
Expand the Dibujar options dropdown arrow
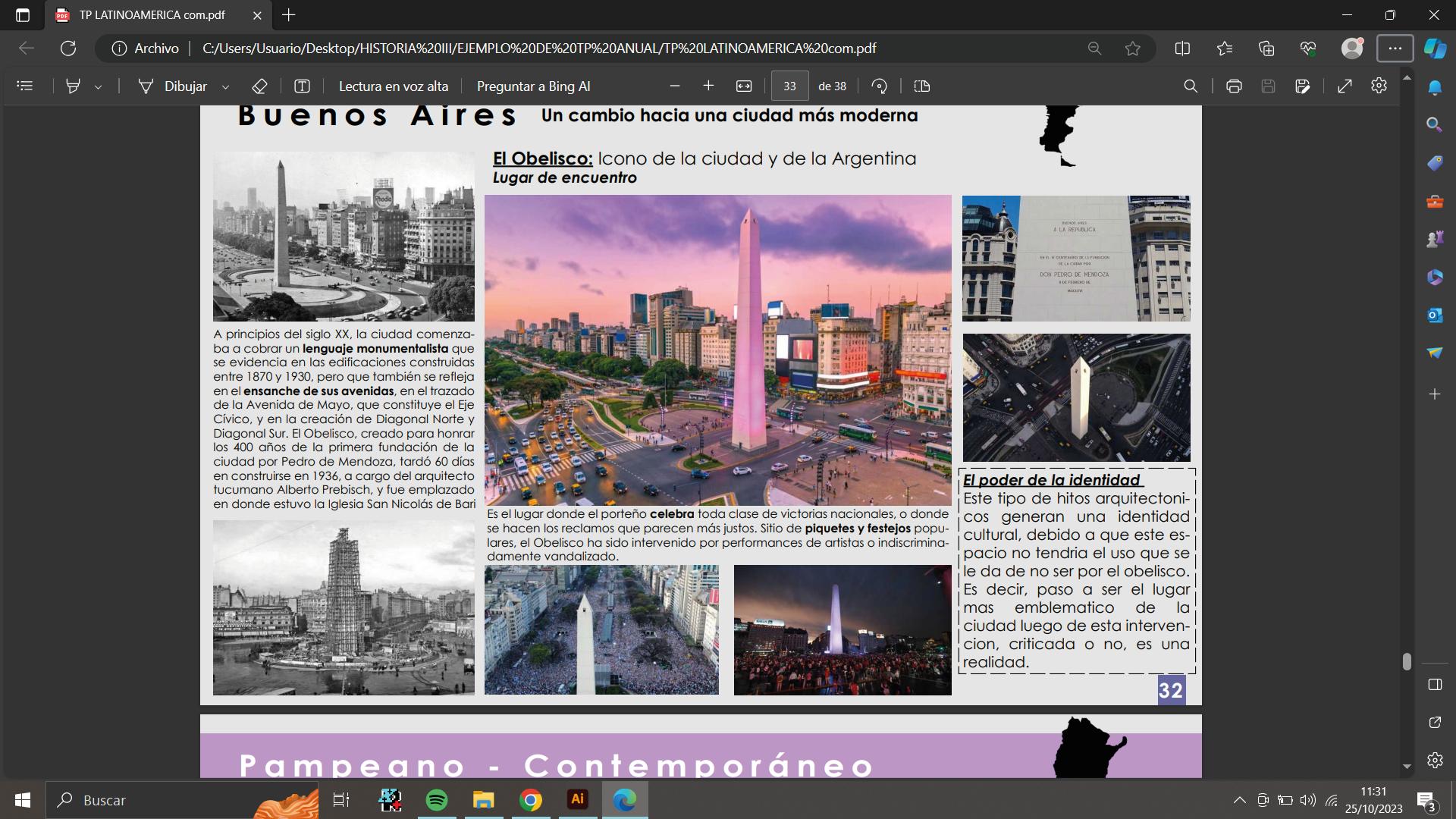pyautogui.click(x=225, y=87)
